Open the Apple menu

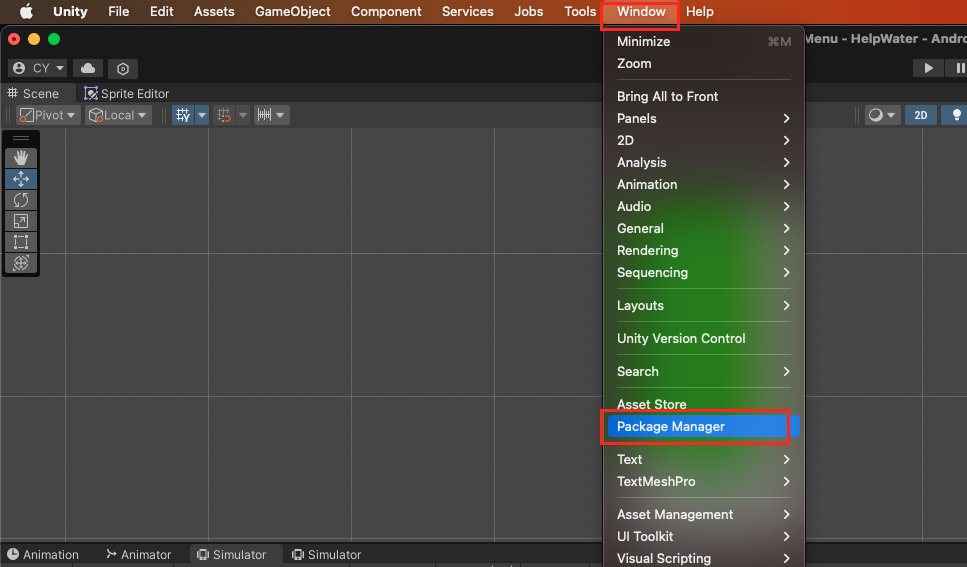point(26,12)
